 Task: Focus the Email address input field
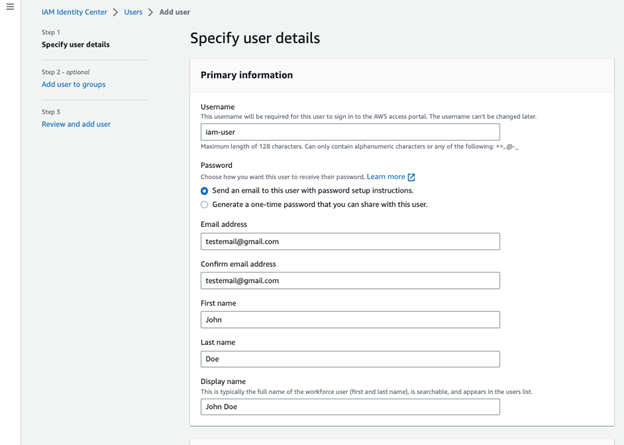click(x=350, y=241)
